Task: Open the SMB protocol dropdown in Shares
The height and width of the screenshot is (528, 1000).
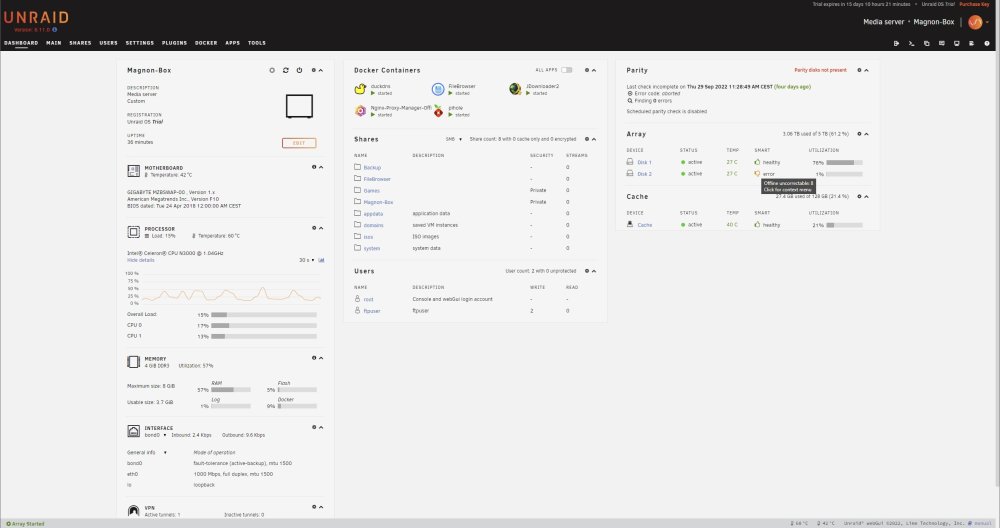Action: pos(453,139)
